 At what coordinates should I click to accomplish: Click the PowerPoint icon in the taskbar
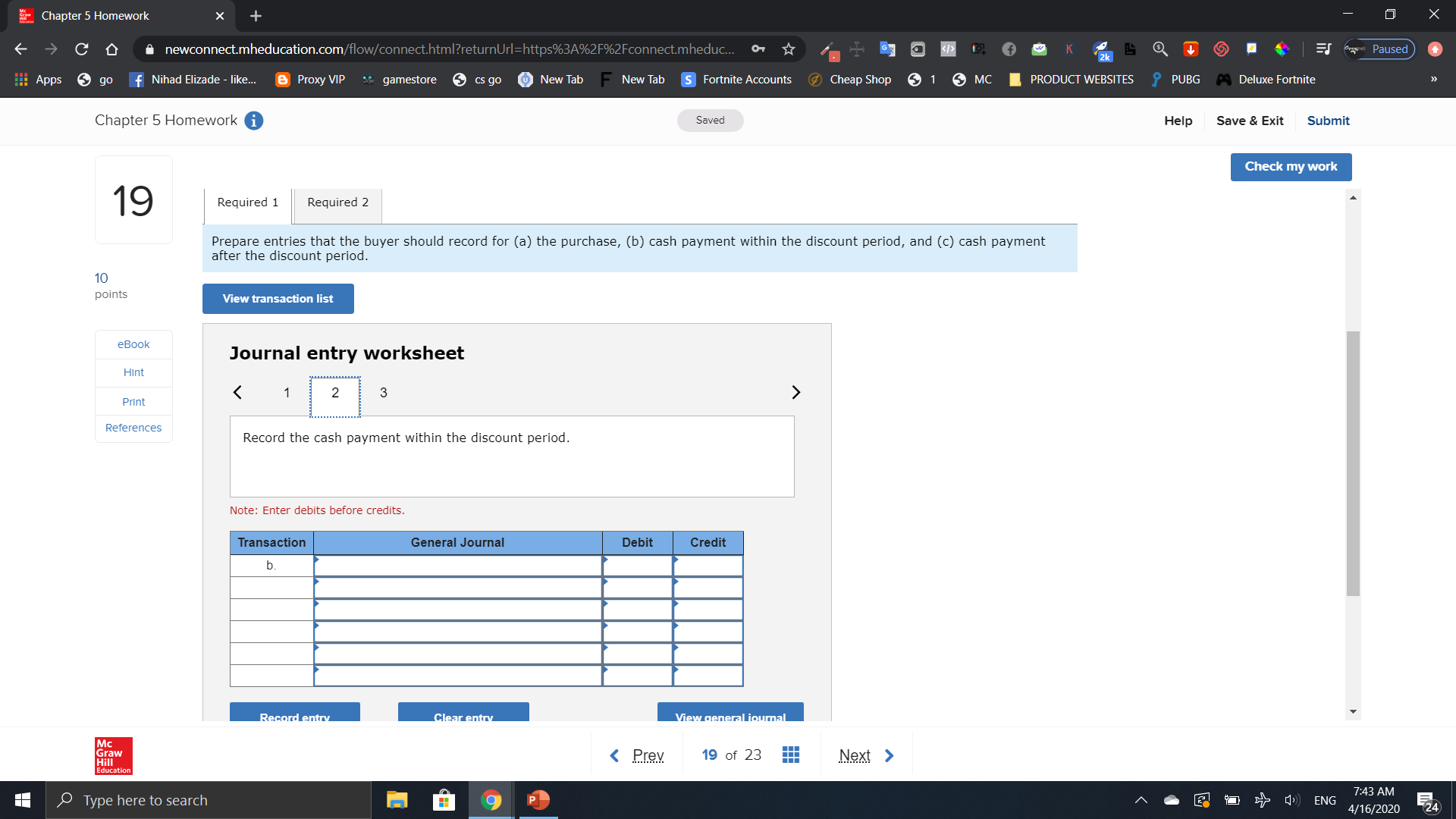[538, 799]
